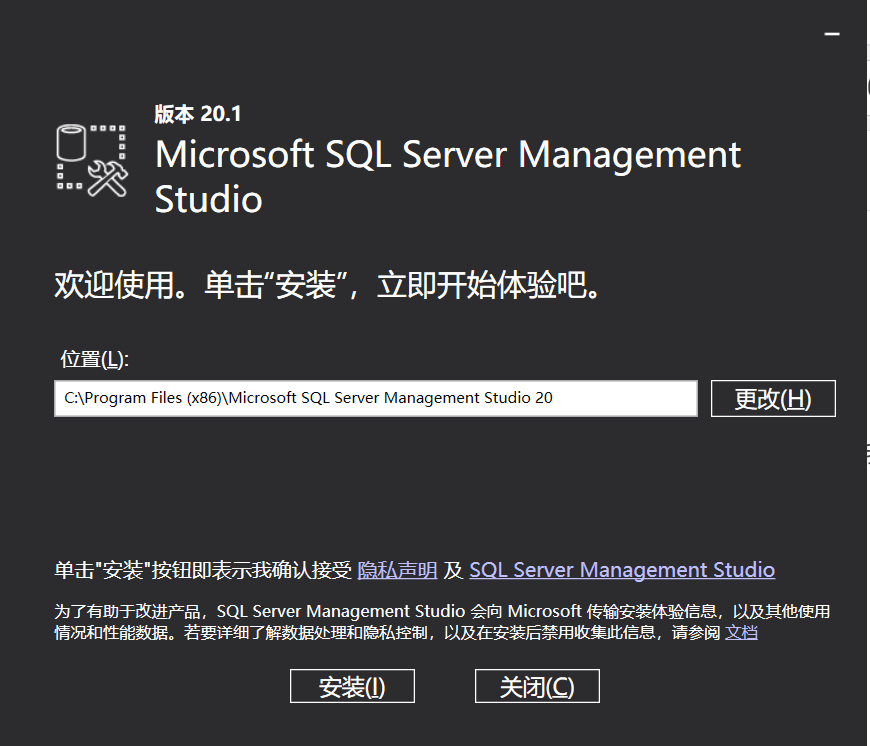Click the database cylinder in the SSMS logo
This screenshot has width=870, height=746.
71,144
